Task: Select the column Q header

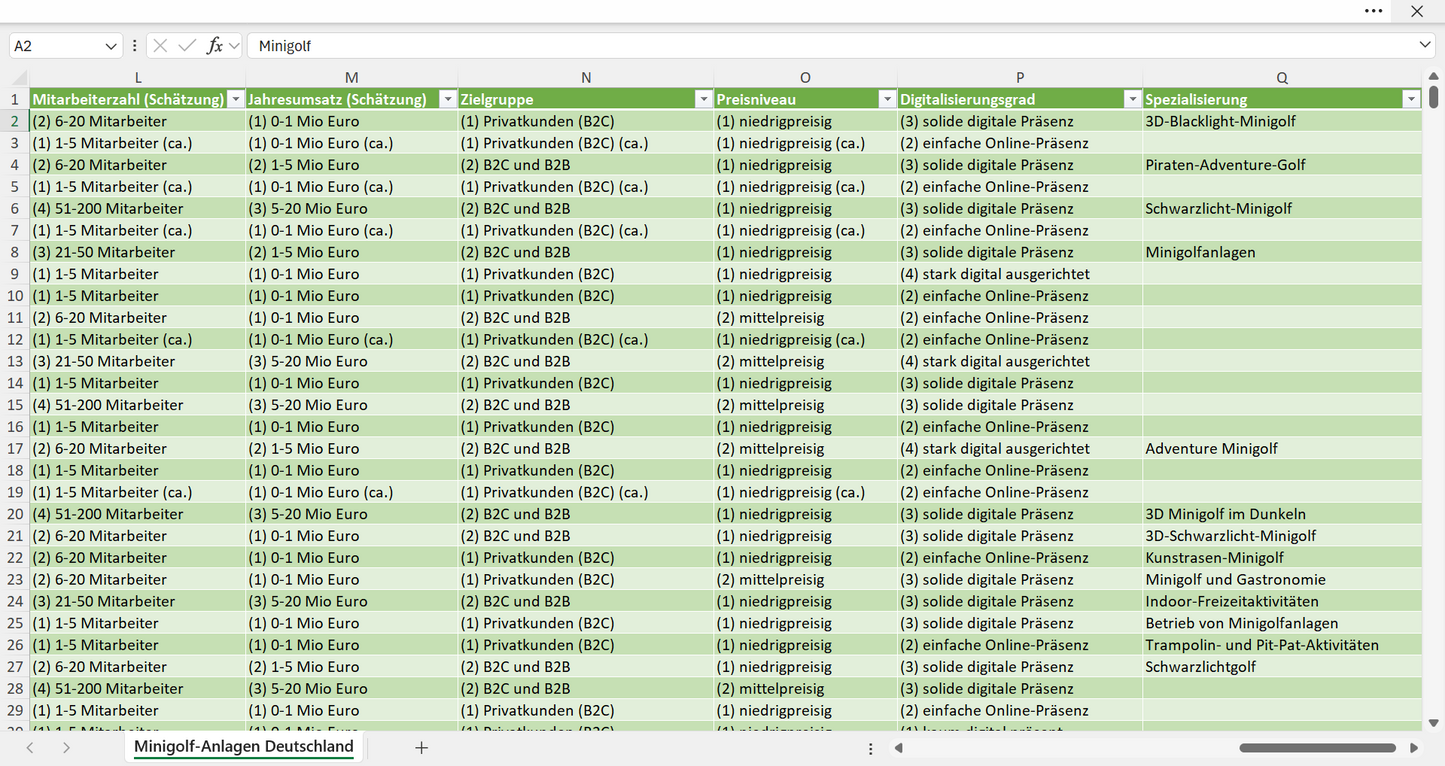Action: pos(1282,78)
